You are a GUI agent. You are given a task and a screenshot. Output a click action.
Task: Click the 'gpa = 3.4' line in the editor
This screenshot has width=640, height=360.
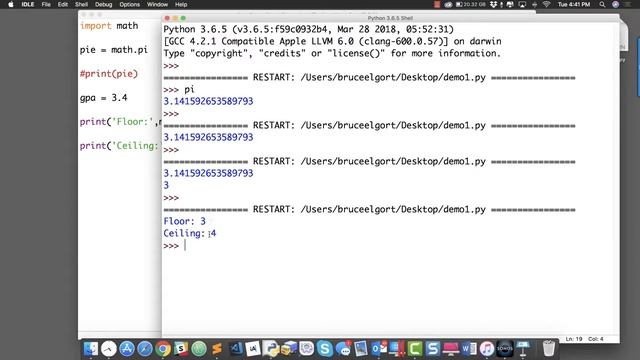tap(104, 98)
